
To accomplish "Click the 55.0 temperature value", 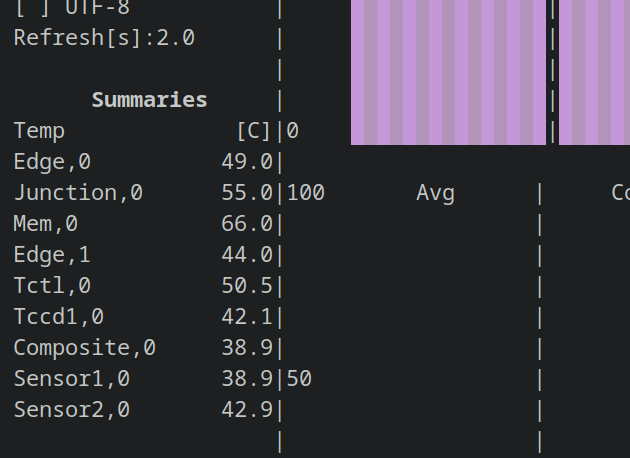I will (247, 193).
